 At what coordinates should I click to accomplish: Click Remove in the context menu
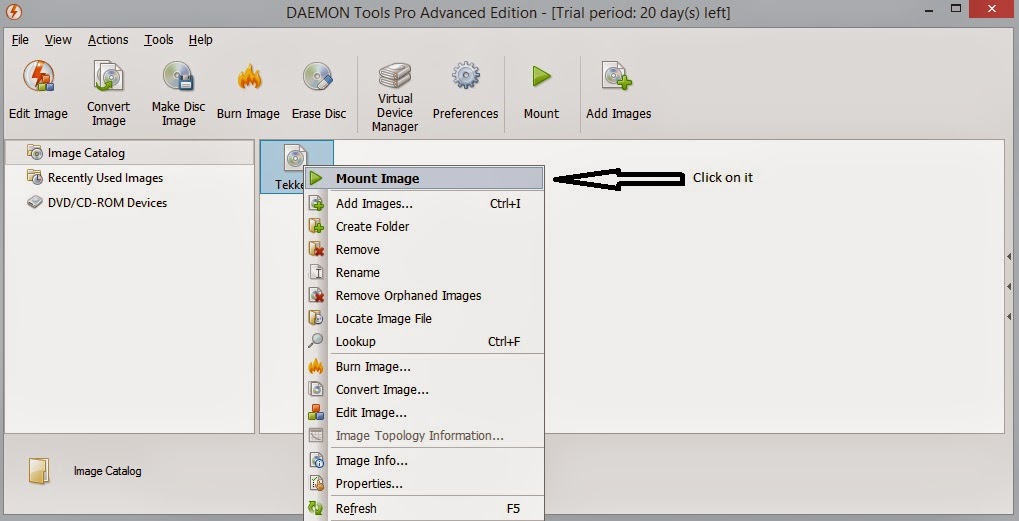[424, 249]
